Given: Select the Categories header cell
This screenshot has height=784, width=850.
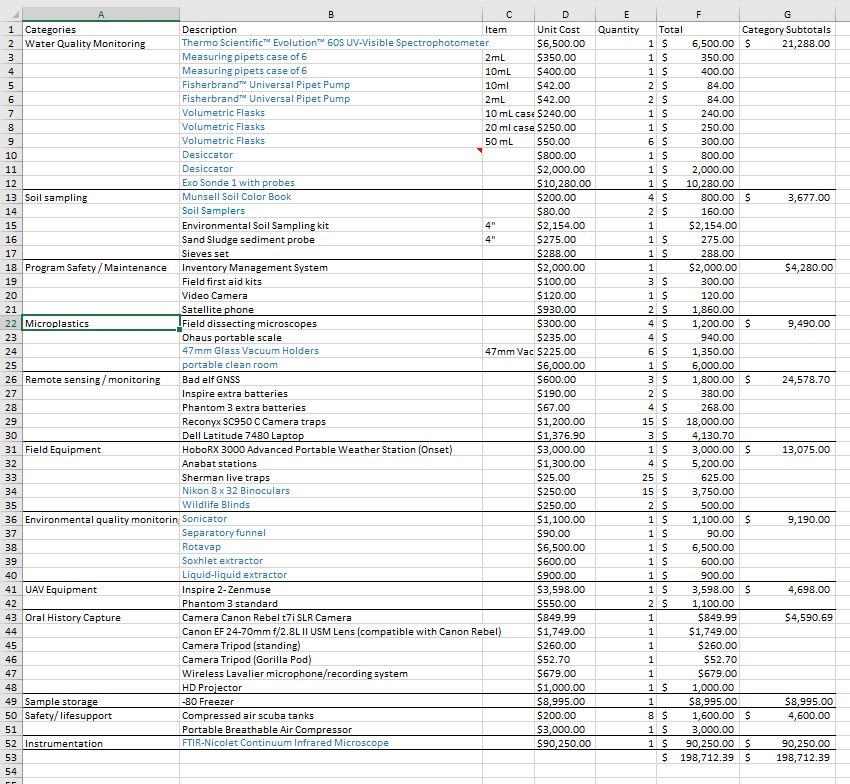Looking at the screenshot, I should [x=101, y=29].
